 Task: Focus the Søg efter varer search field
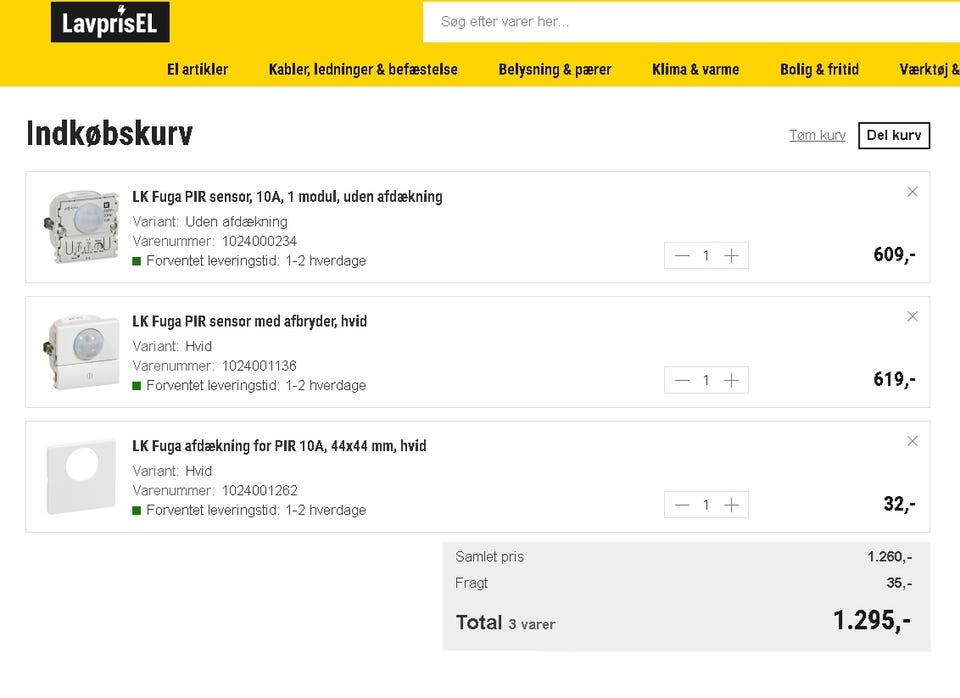[691, 22]
